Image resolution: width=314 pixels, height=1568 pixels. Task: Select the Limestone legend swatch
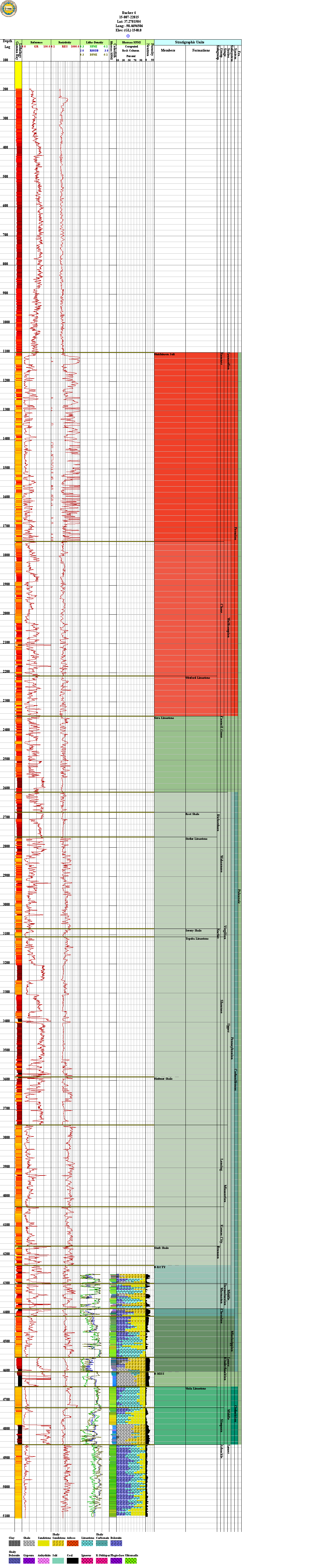coord(88,1543)
